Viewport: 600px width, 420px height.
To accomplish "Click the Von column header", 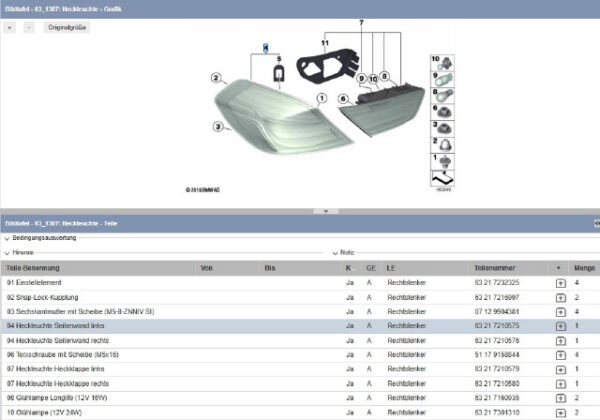I will [206, 268].
